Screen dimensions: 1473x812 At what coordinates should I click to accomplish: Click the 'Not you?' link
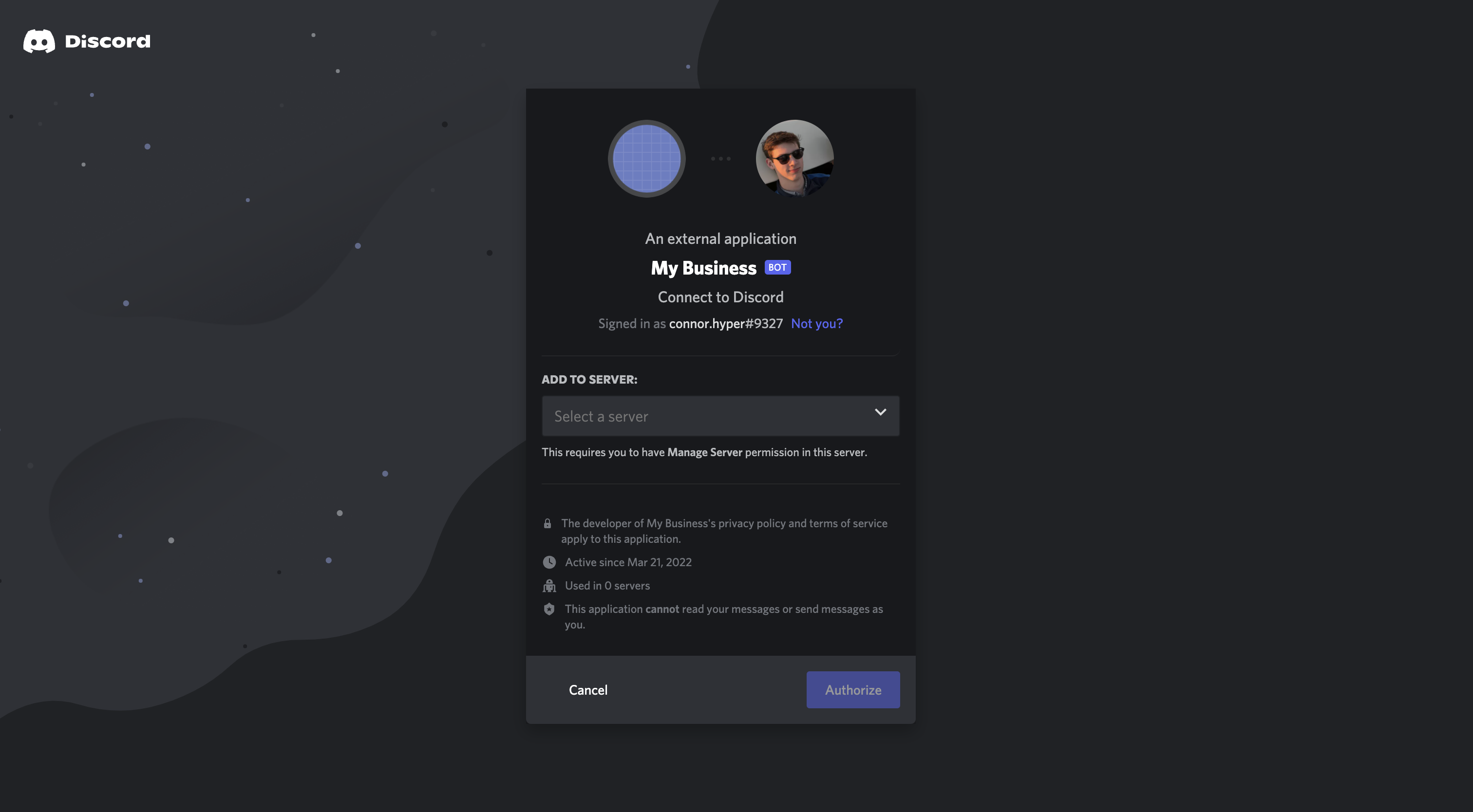point(816,323)
